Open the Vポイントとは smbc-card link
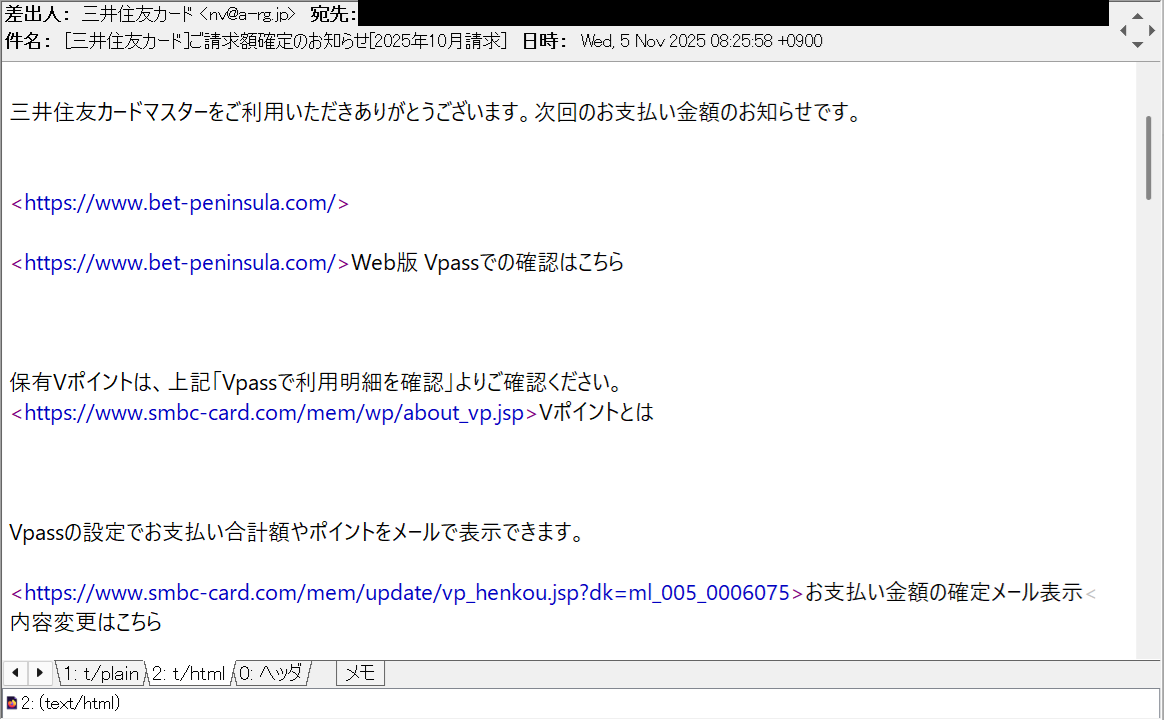The image size is (1164, 720). [270, 412]
